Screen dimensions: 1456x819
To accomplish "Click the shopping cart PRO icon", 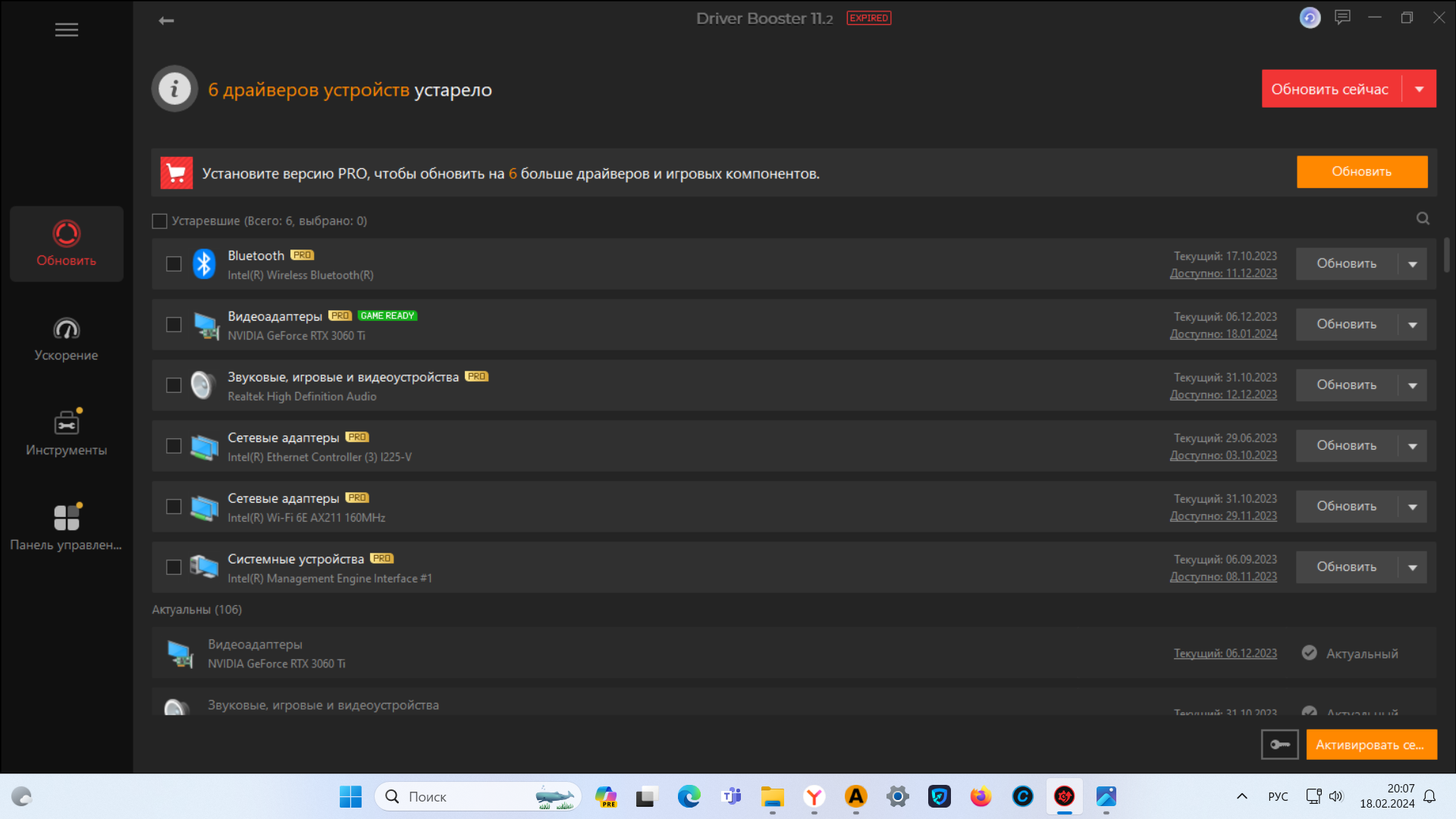I will click(x=177, y=174).
